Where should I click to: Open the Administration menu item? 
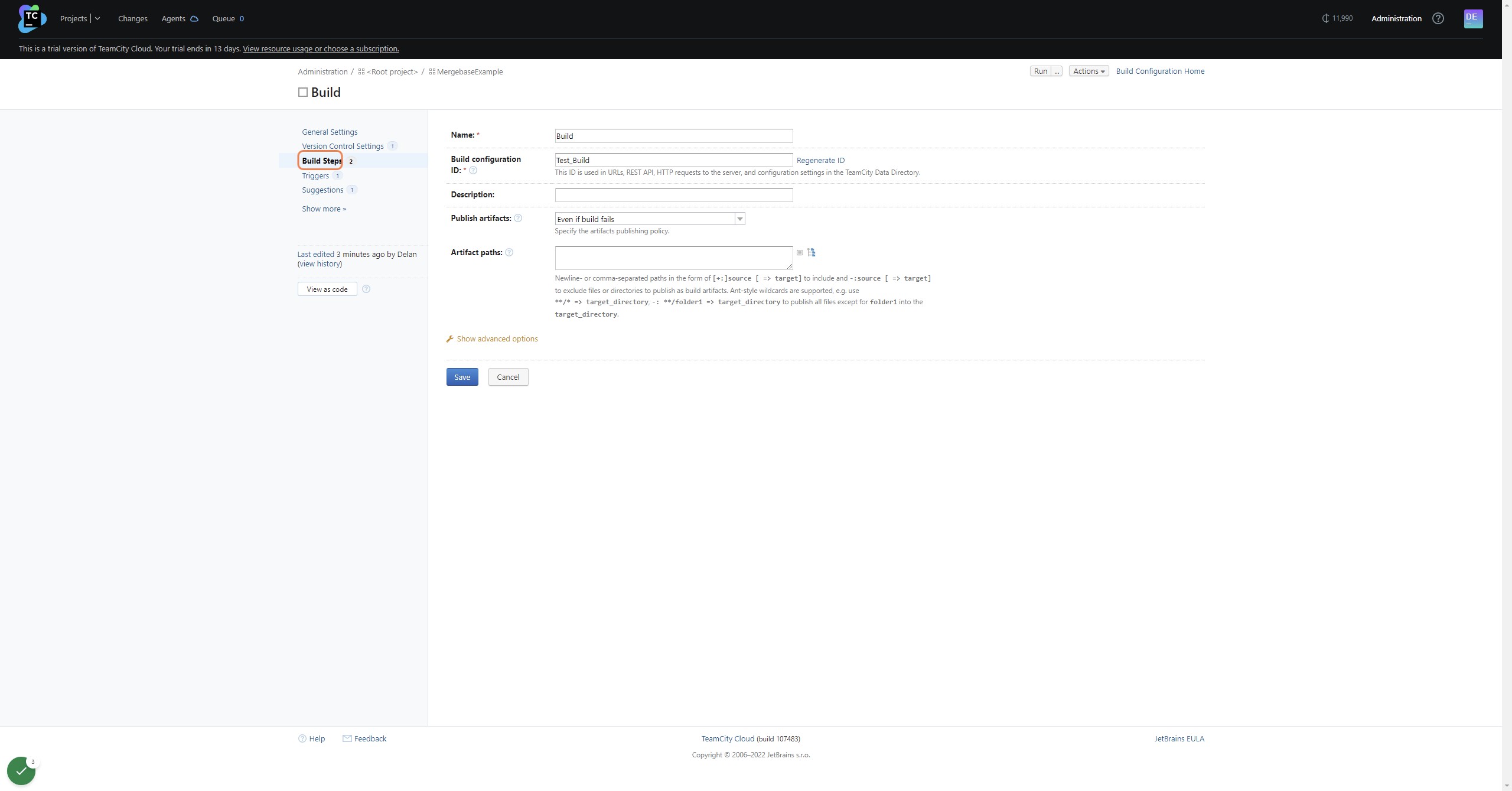1396,18
